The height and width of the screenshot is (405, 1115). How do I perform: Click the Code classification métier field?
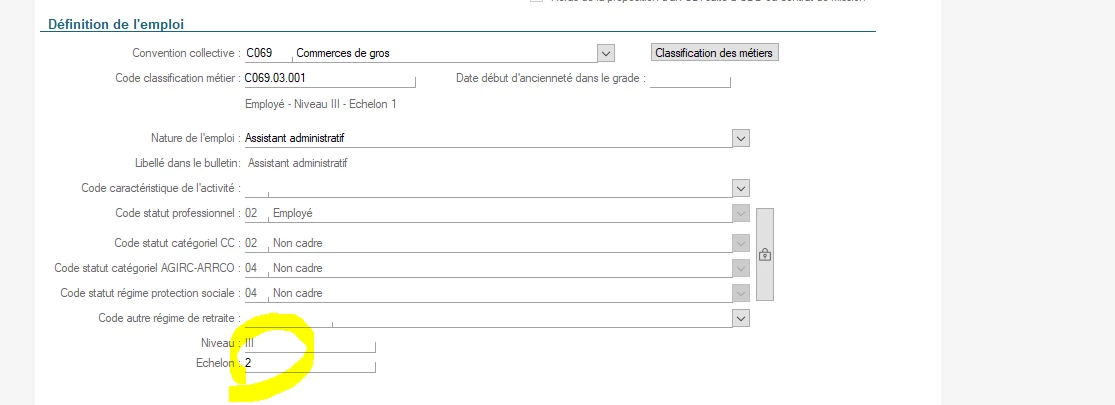[x=328, y=78]
